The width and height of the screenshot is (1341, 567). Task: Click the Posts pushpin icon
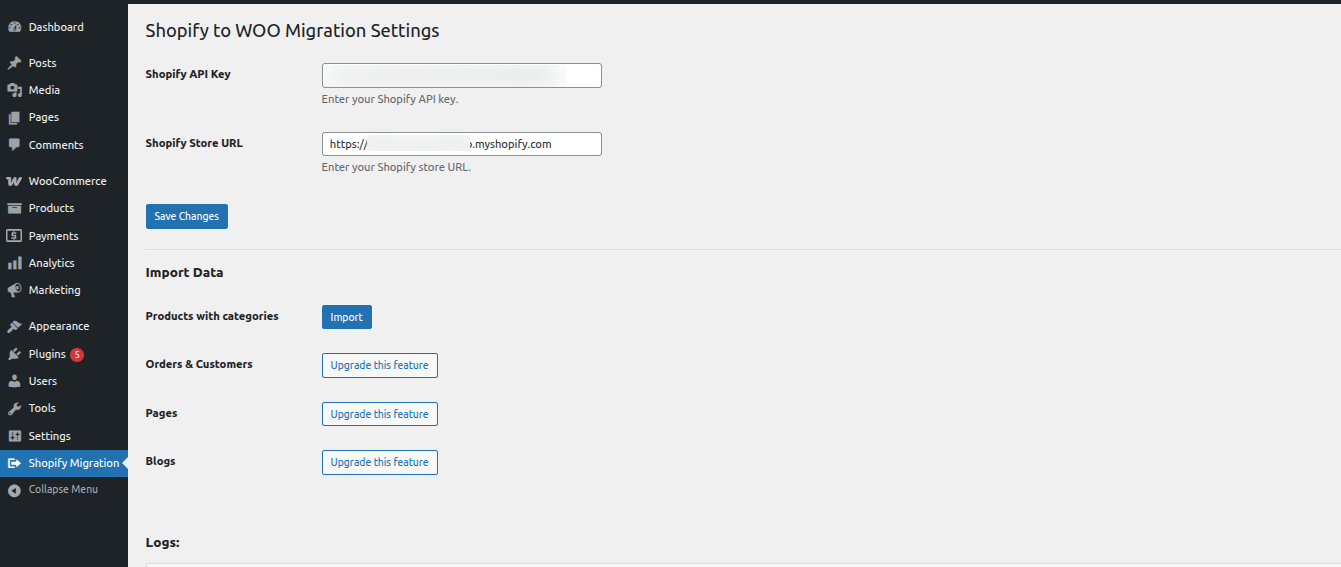pyautogui.click(x=14, y=63)
